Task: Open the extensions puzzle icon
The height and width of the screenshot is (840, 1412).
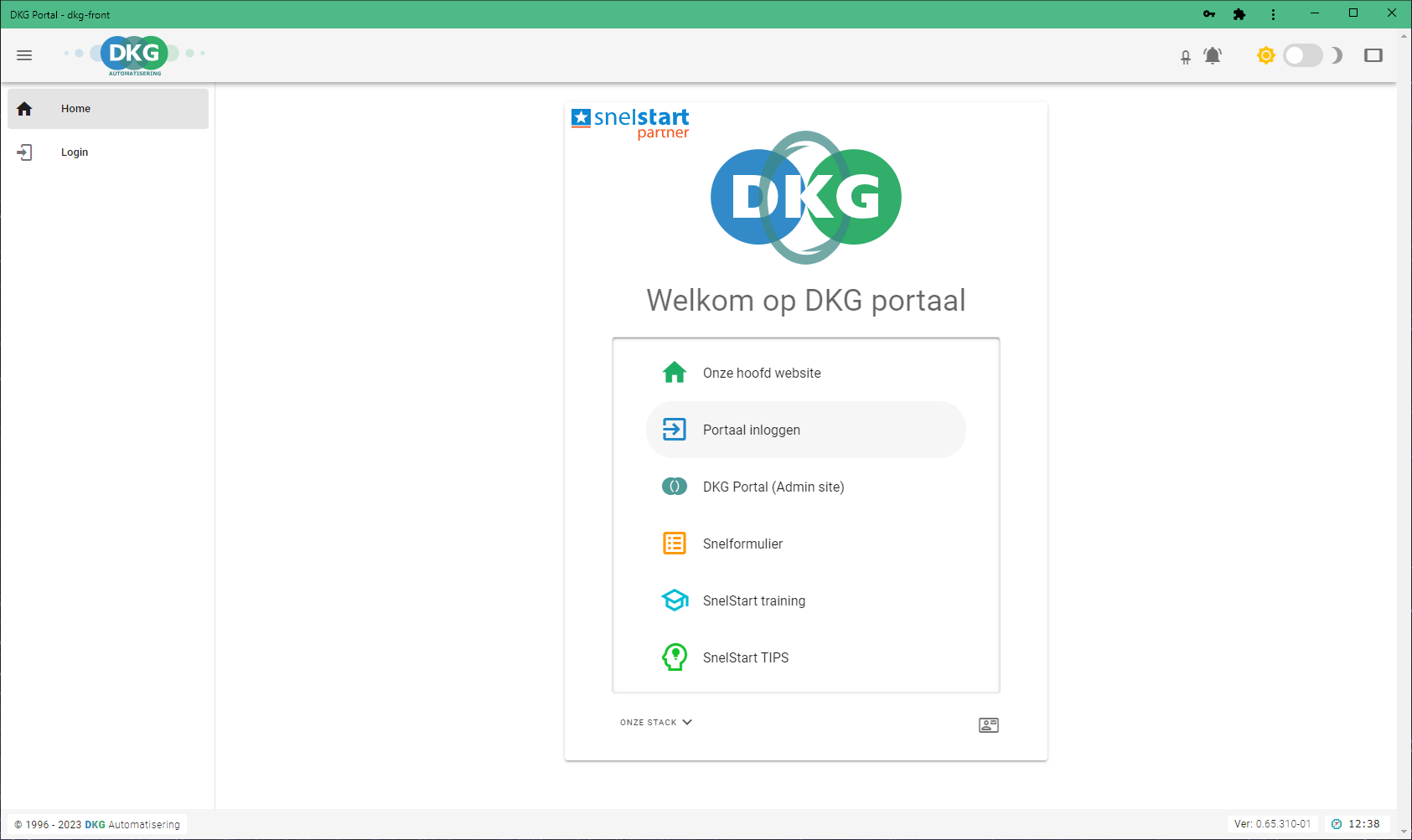Action: point(1239,14)
